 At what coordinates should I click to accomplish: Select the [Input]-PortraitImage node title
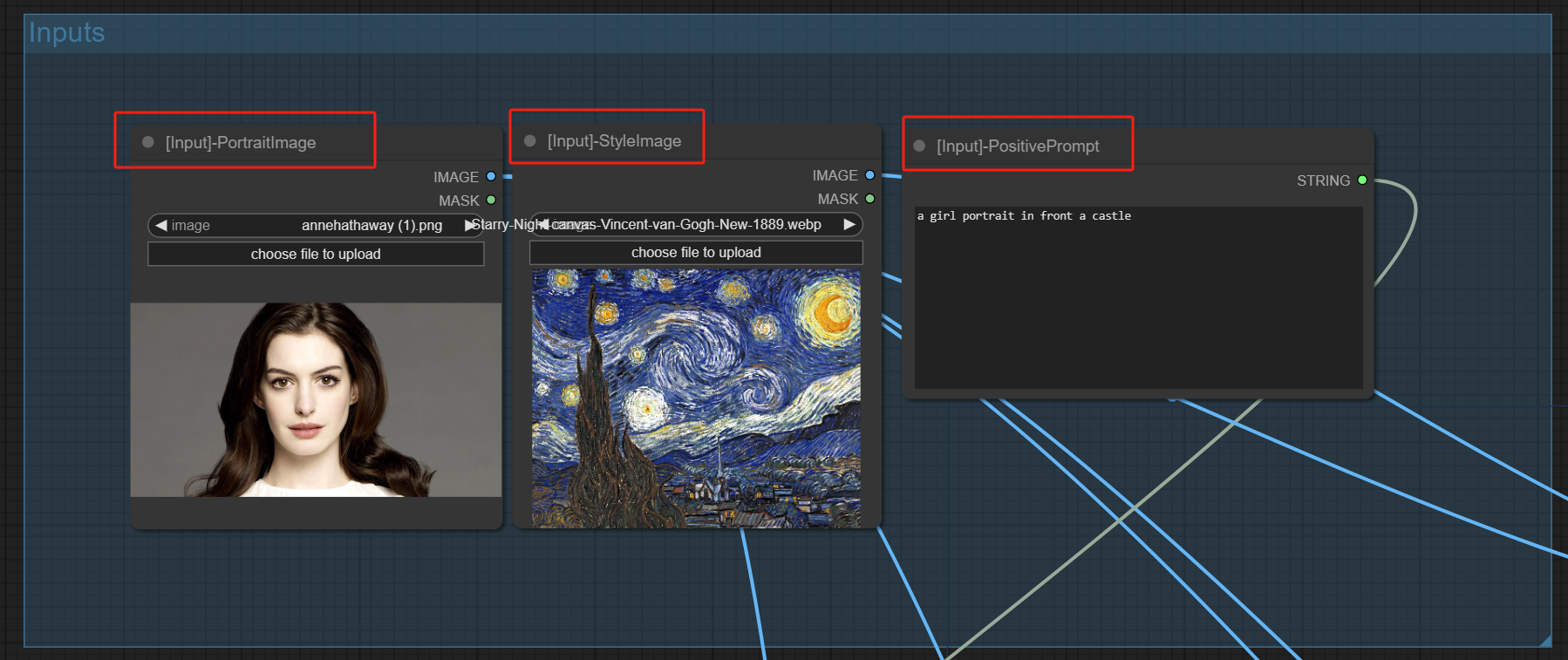[x=241, y=142]
